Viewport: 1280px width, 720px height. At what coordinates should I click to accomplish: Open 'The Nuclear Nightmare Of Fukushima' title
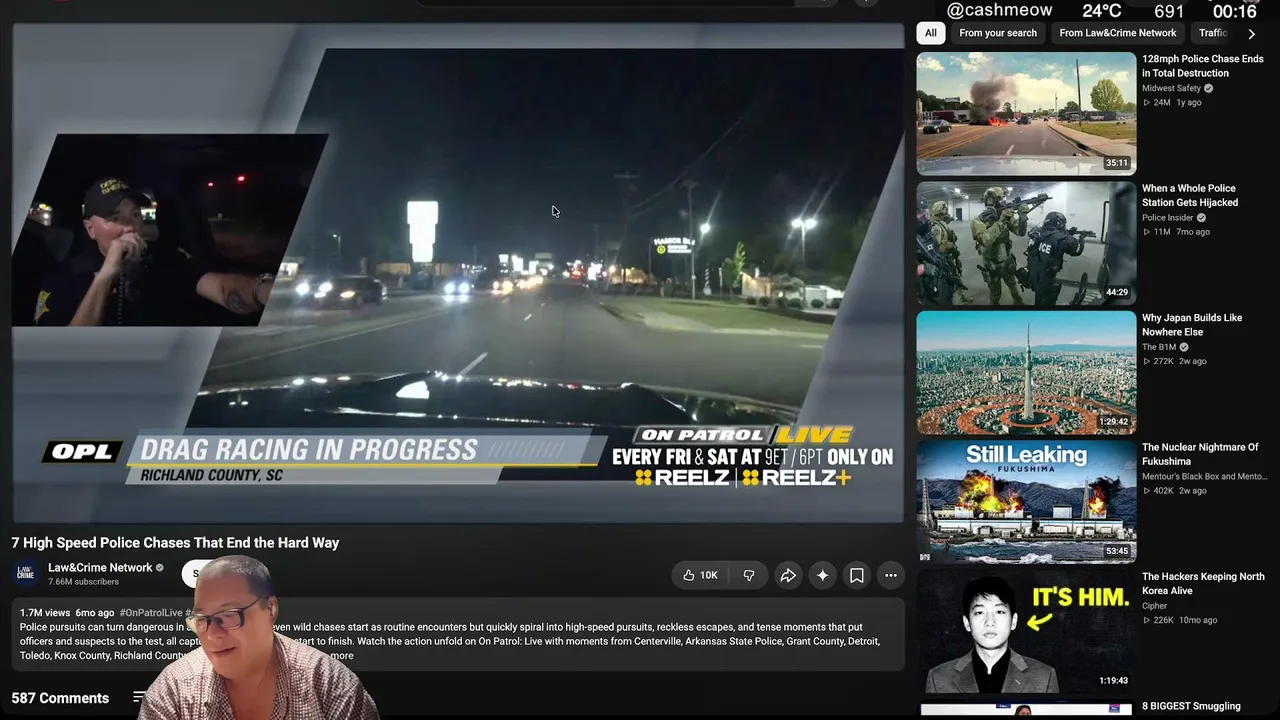(x=1200, y=454)
